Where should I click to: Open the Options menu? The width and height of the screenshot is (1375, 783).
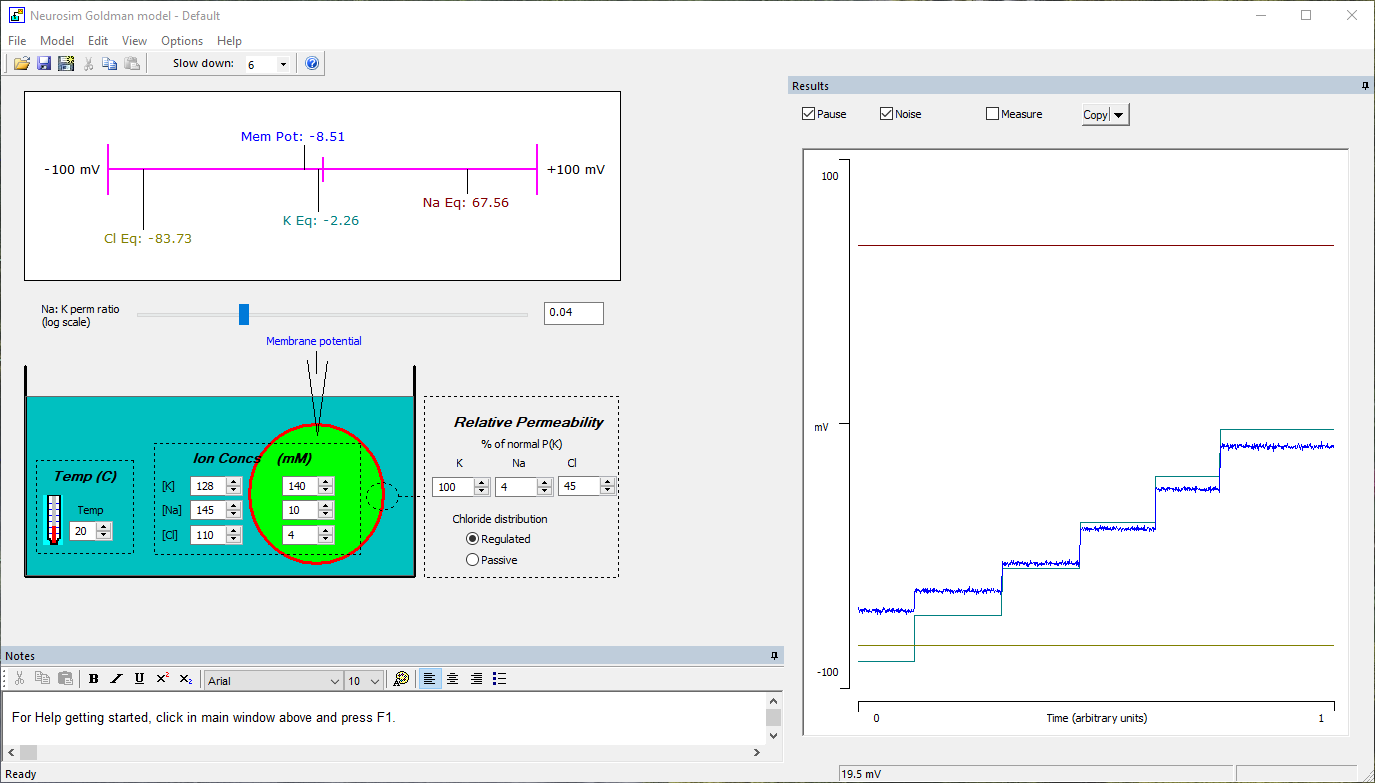pyautogui.click(x=182, y=41)
